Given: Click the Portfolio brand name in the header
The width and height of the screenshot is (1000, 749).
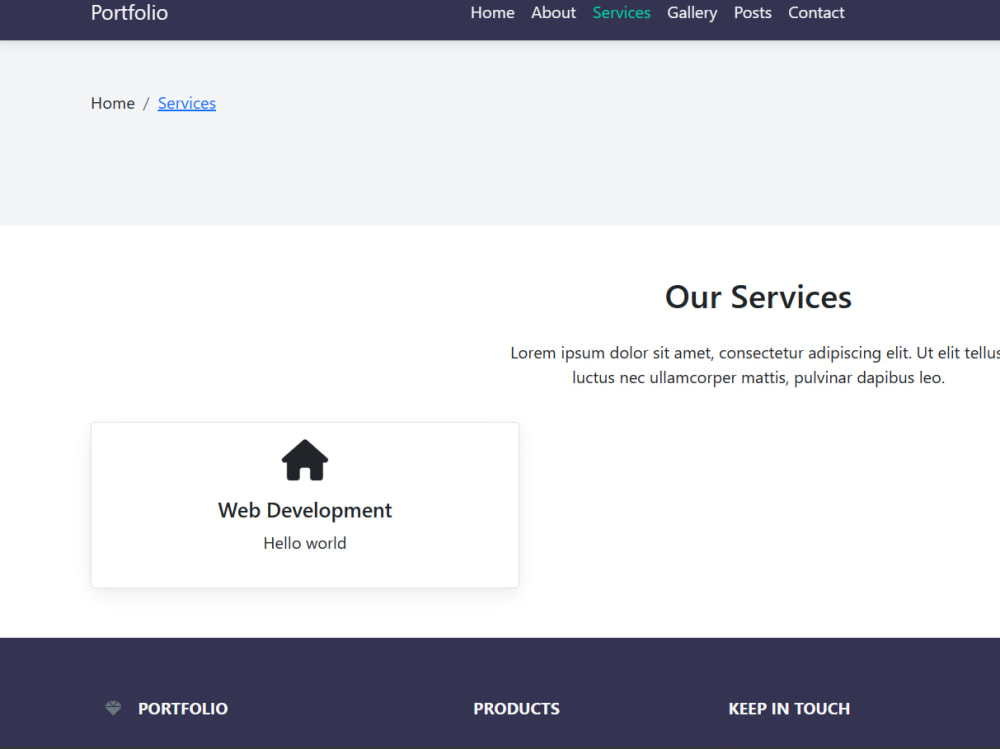Looking at the screenshot, I should pos(129,13).
